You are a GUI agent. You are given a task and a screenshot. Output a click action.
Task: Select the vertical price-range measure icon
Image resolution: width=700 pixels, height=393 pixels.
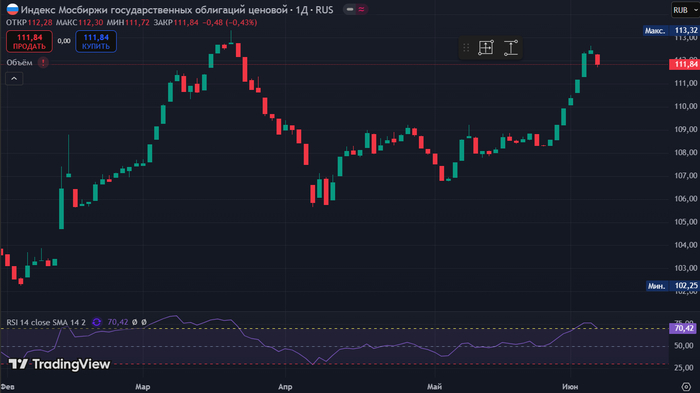click(x=511, y=48)
